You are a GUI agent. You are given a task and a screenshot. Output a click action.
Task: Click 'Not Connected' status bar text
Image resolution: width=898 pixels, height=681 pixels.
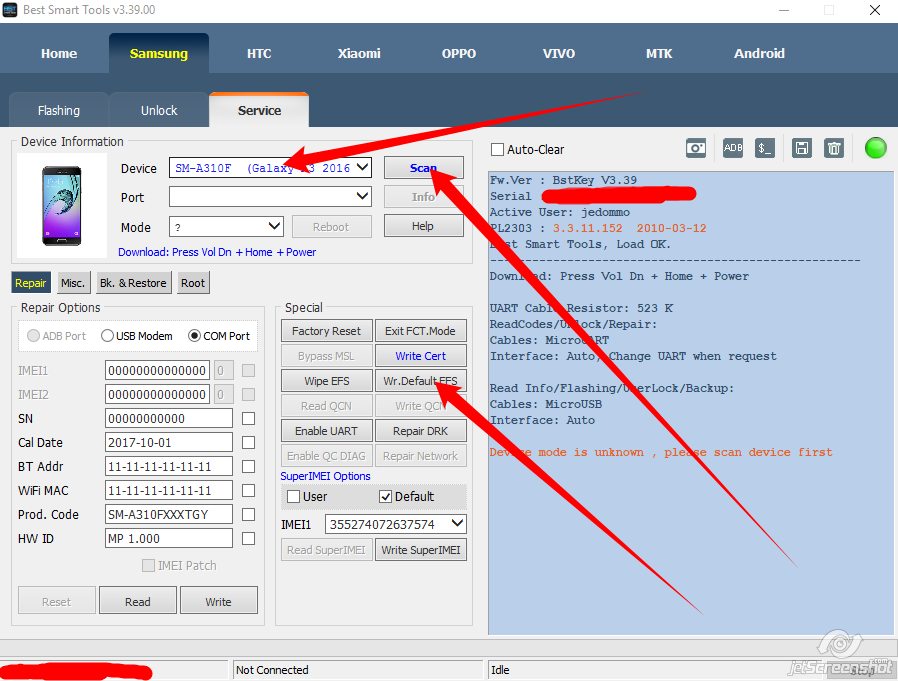(272, 670)
